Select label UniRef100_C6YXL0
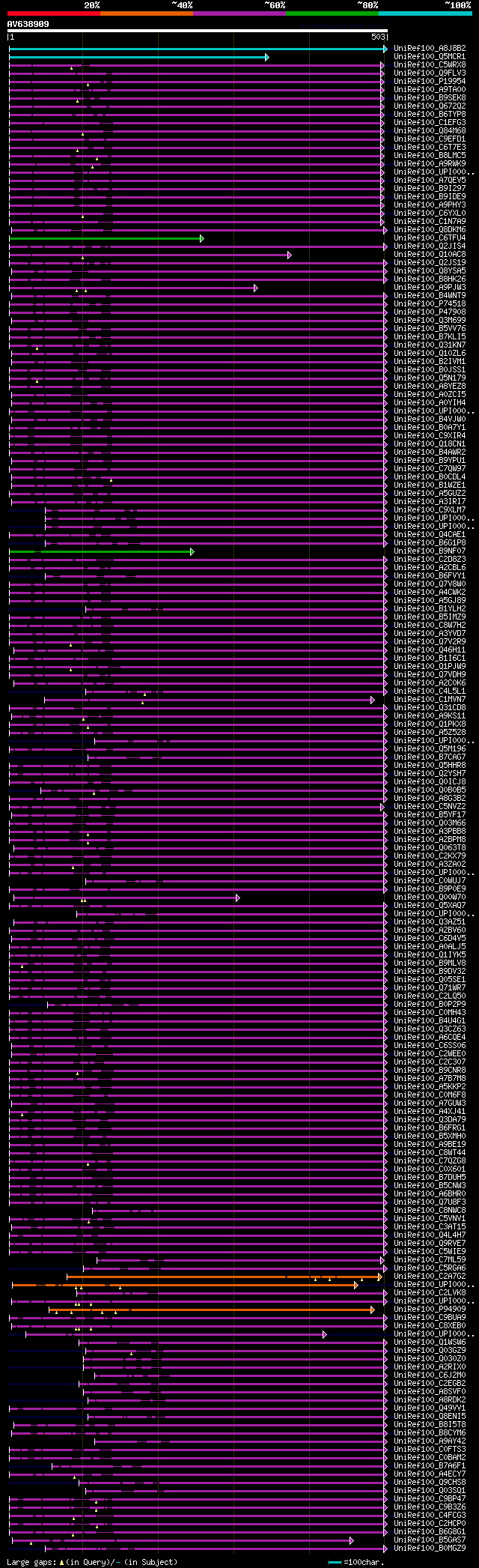 coord(430,214)
